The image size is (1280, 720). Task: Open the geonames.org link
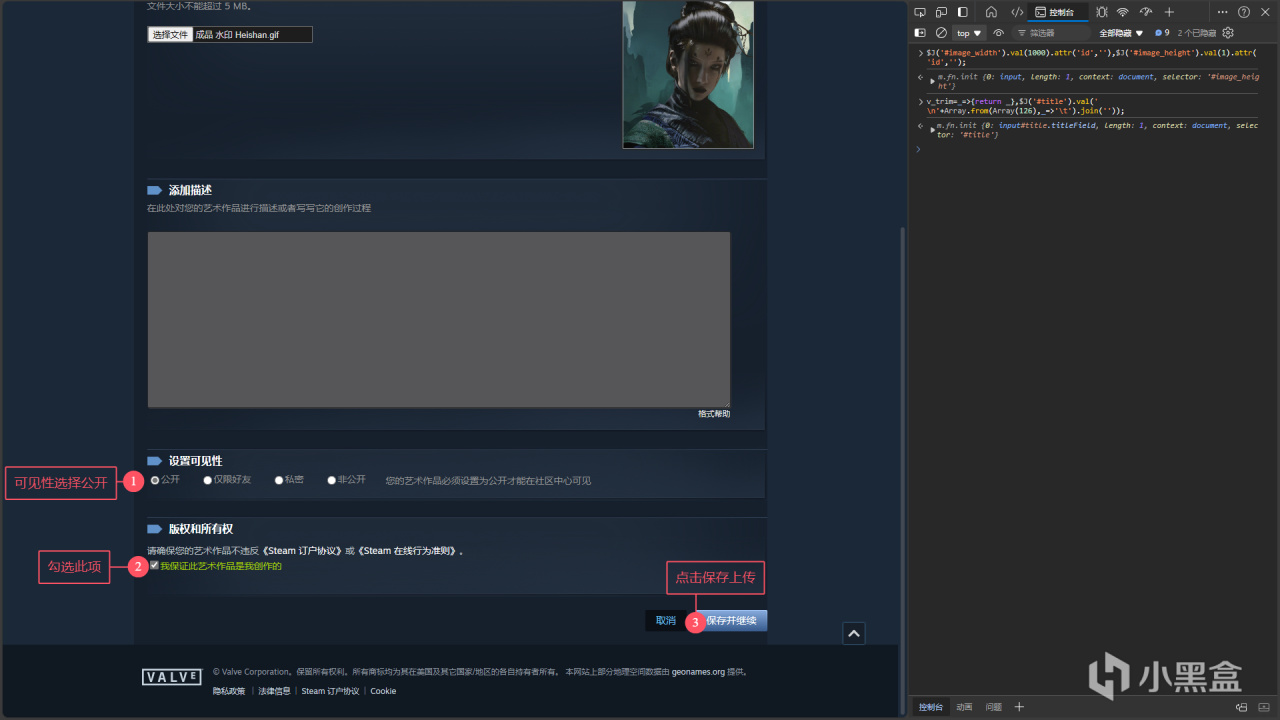point(698,672)
